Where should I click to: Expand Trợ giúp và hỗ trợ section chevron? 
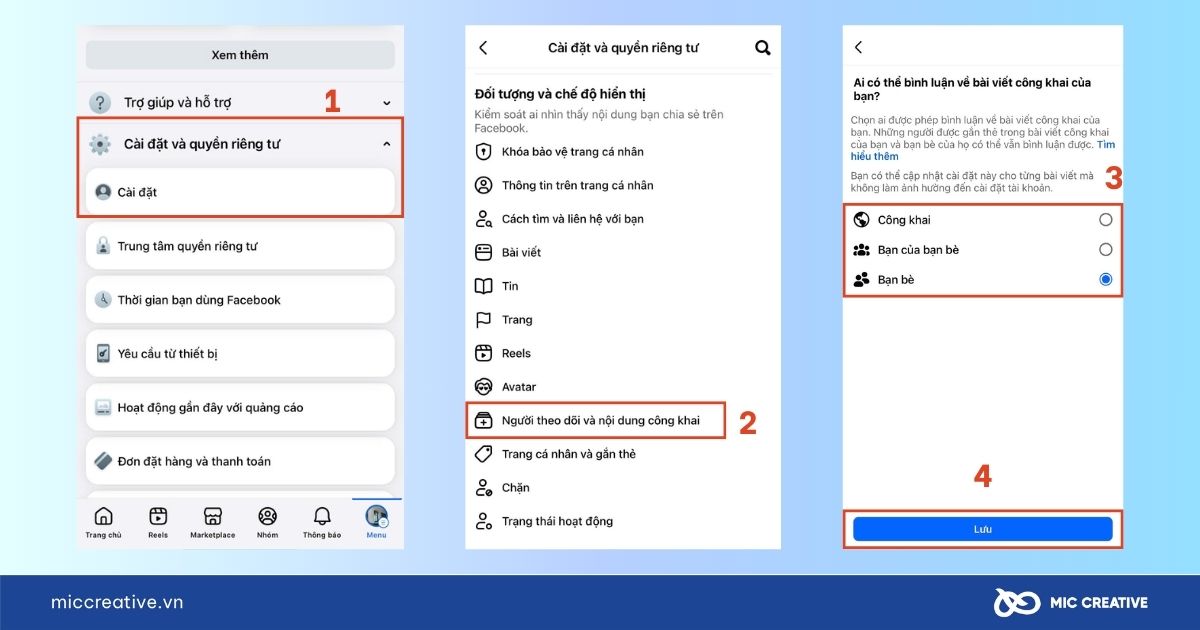387,103
